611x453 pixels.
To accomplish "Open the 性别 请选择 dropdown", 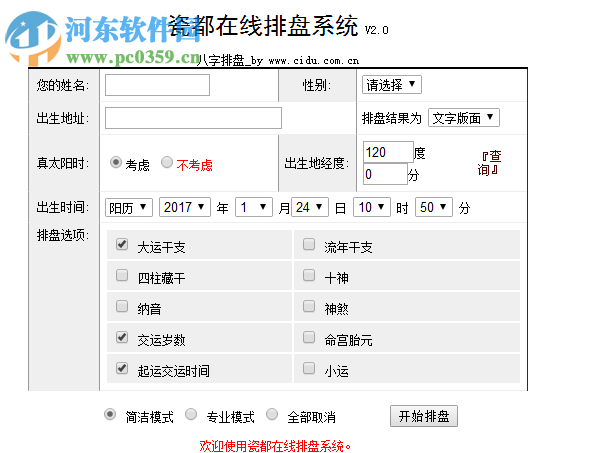I will [392, 85].
